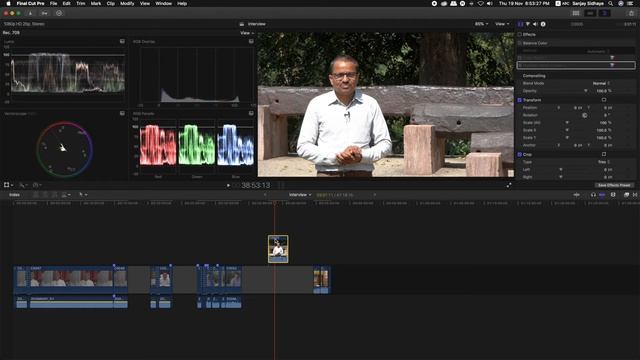
Task: Open the info inspector icon
Action: pyautogui.click(x=543, y=24)
